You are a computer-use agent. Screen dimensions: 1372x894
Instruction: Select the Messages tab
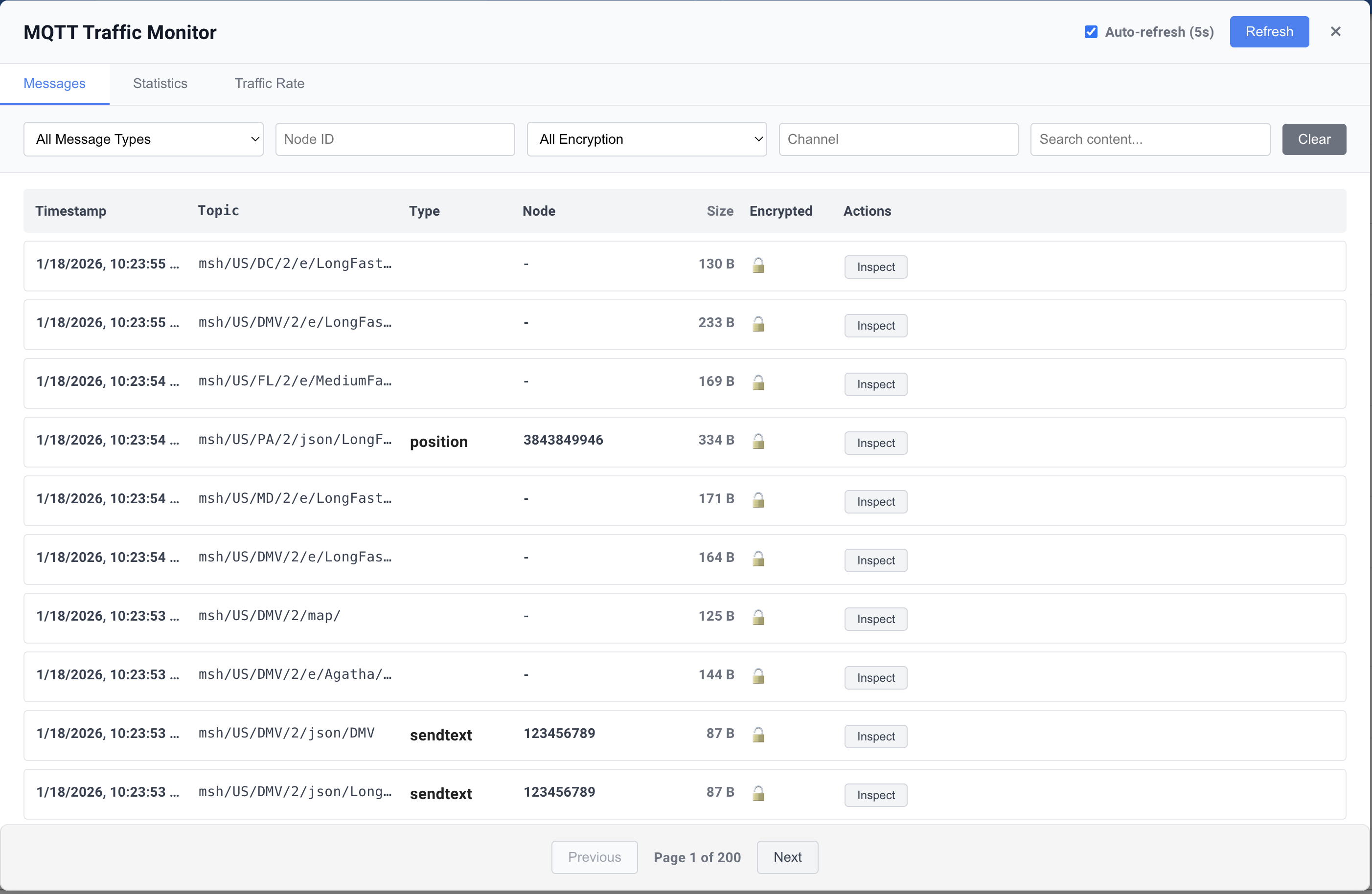coord(54,84)
